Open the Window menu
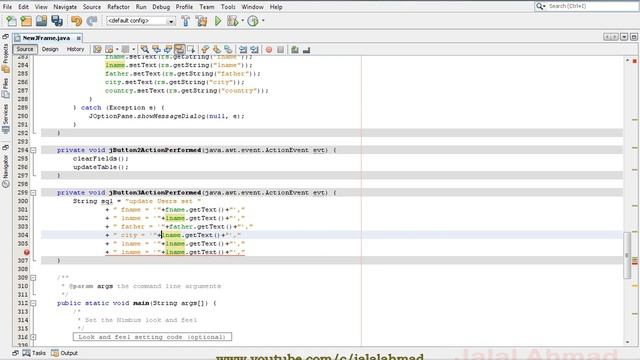Viewport: 640px width, 360px height. 252,7
